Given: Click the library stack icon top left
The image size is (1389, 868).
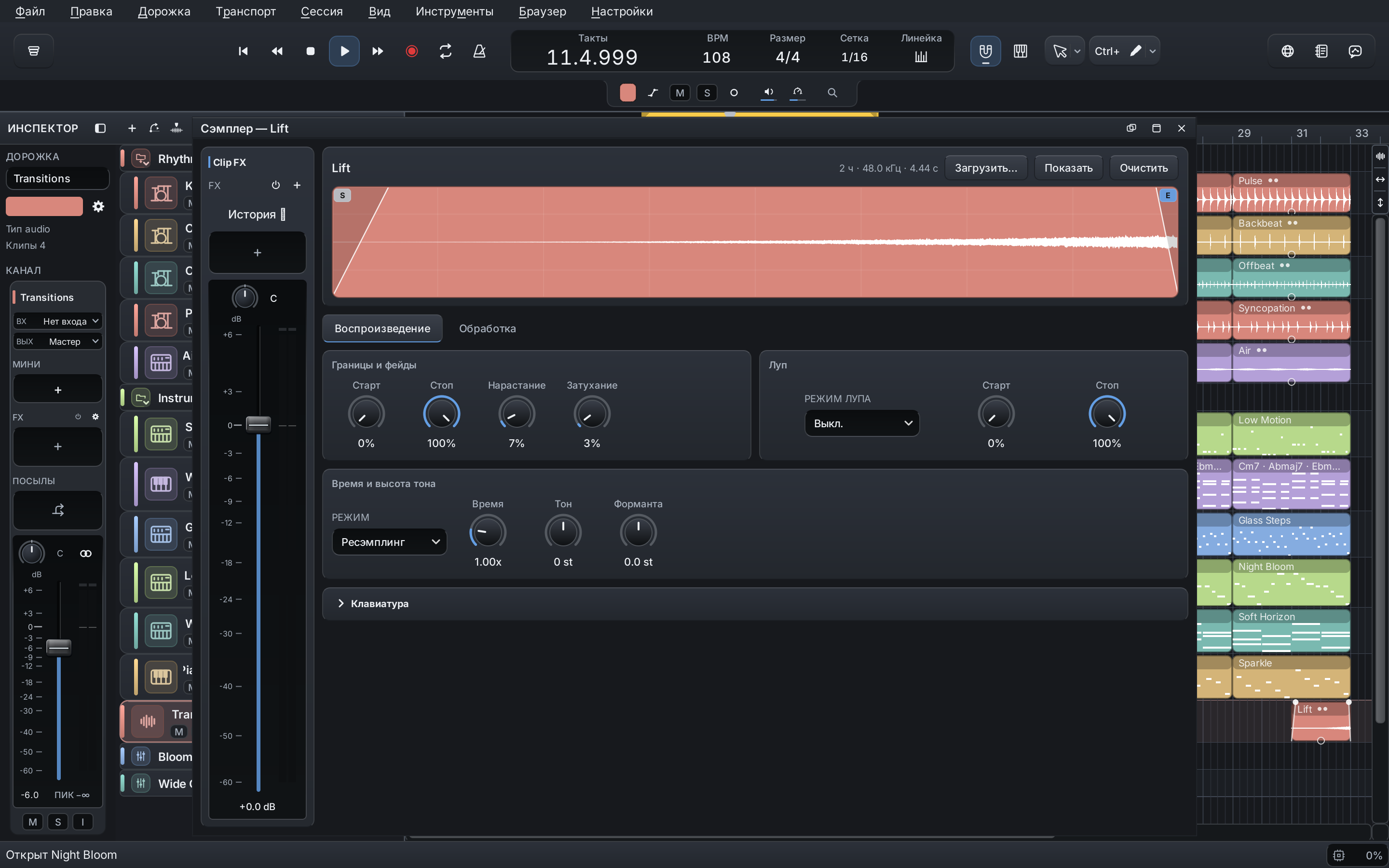Looking at the screenshot, I should [x=34, y=51].
